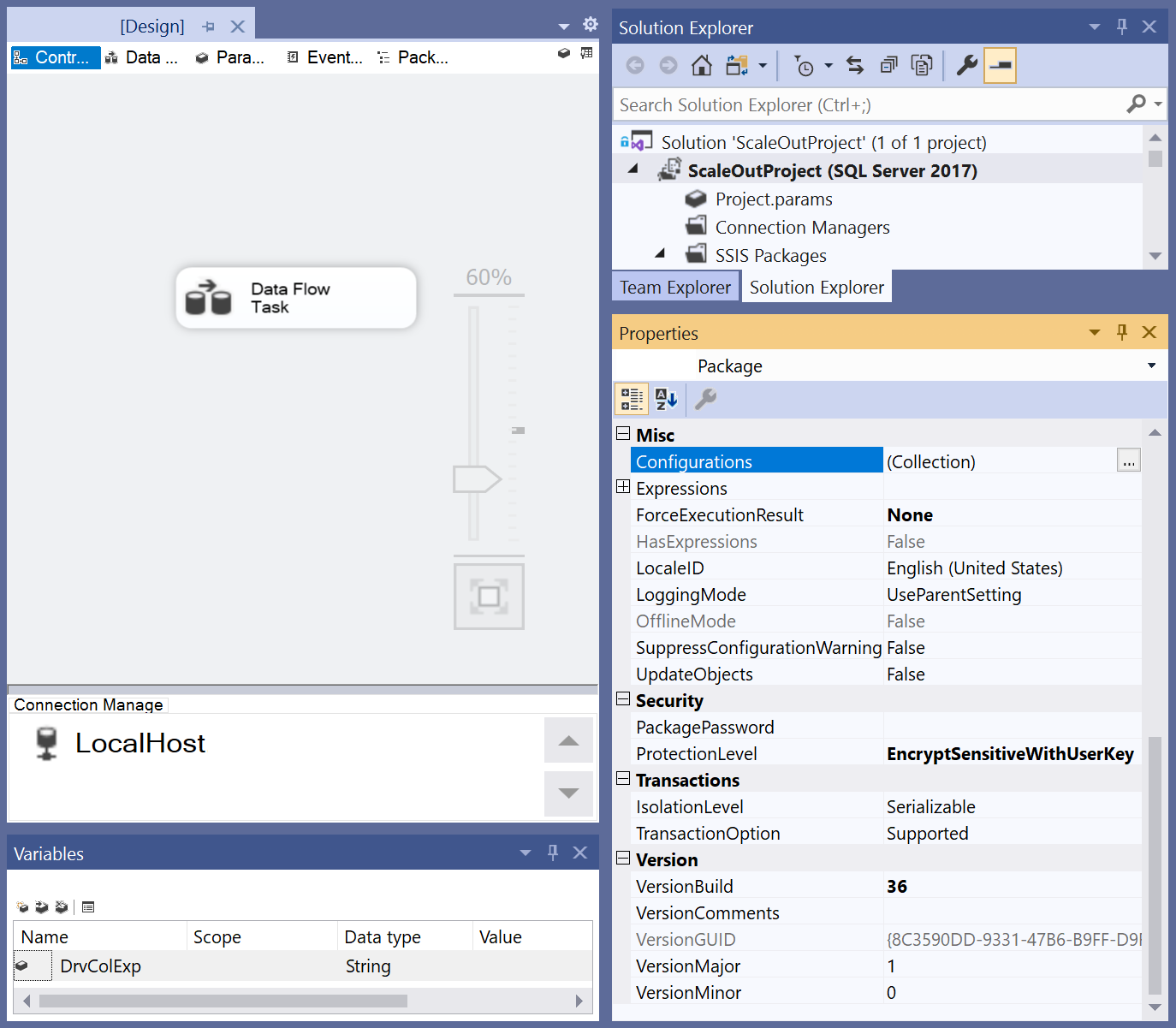The height and width of the screenshot is (1028, 1176).
Task: Switch to the Team Explorer tab
Action: pyautogui.click(x=675, y=286)
